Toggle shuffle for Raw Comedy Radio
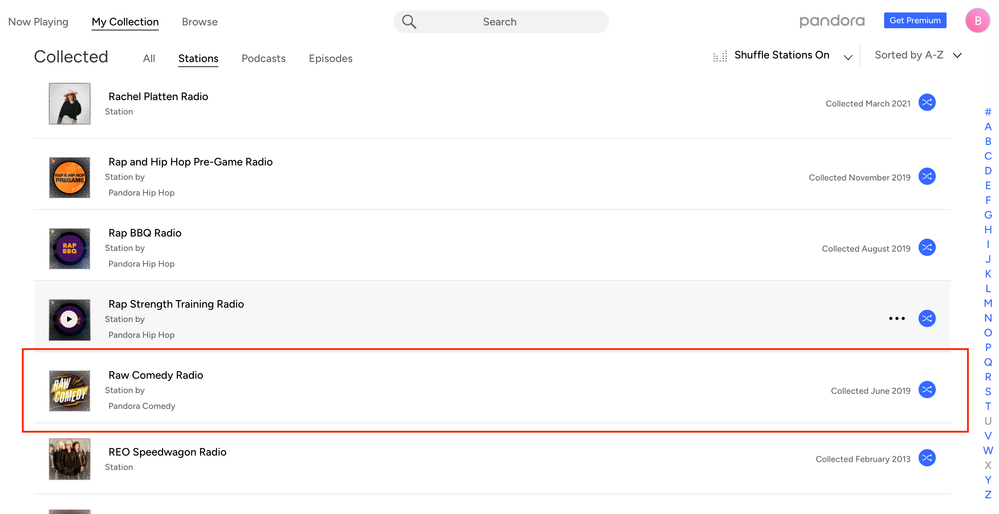999x514 pixels. 927,390
